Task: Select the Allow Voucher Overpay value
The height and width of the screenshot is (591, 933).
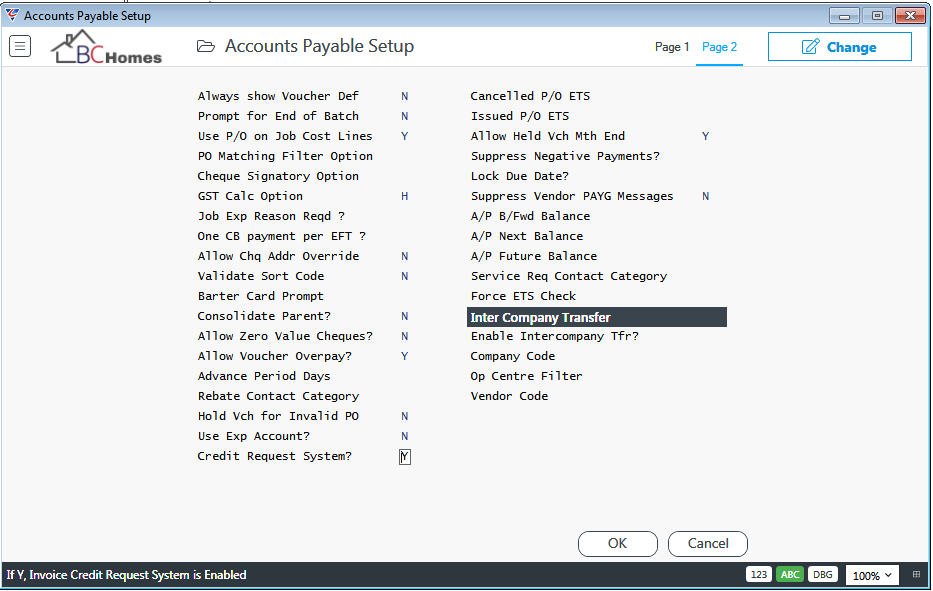Action: (405, 356)
